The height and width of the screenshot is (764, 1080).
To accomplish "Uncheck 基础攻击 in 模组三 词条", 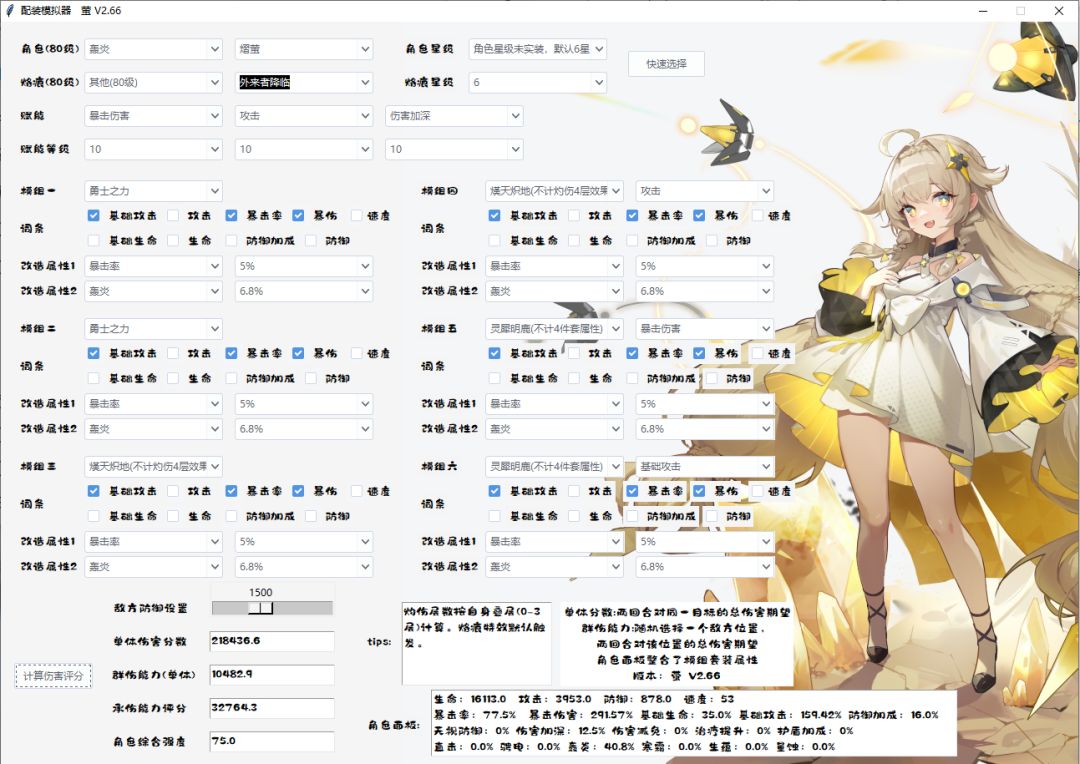I will coord(94,491).
